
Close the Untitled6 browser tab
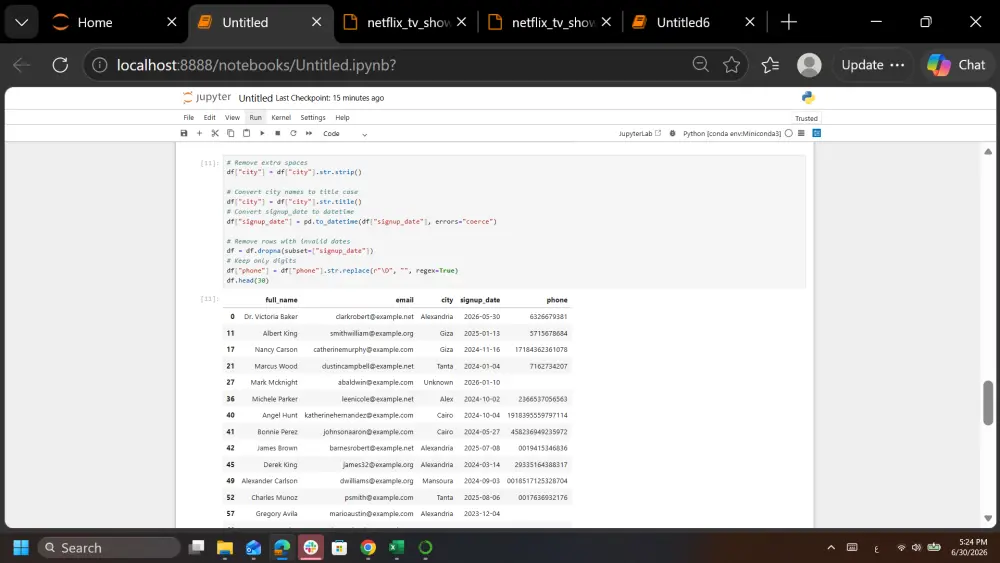[750, 22]
